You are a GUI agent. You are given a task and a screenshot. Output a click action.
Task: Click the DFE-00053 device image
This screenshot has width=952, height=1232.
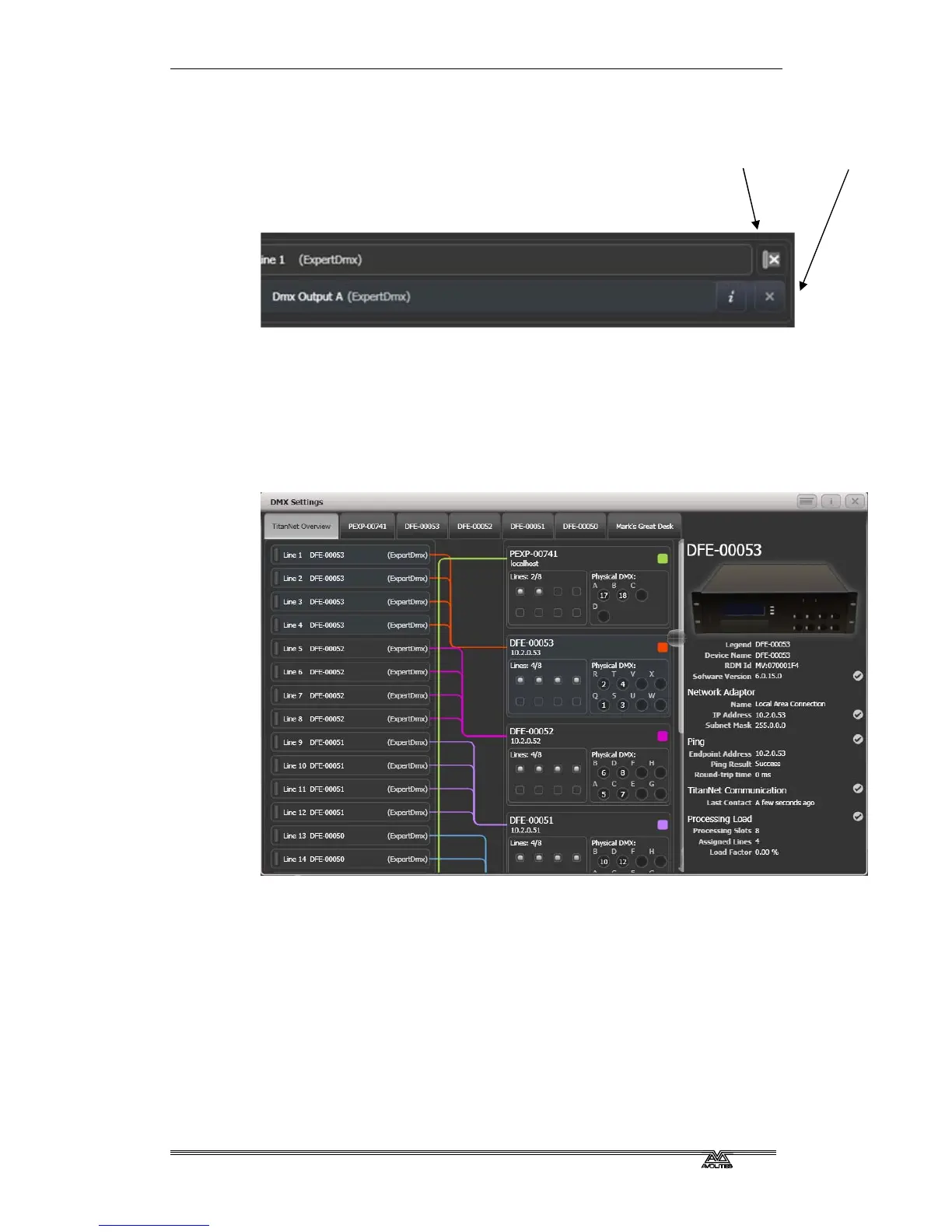[x=775, y=599]
